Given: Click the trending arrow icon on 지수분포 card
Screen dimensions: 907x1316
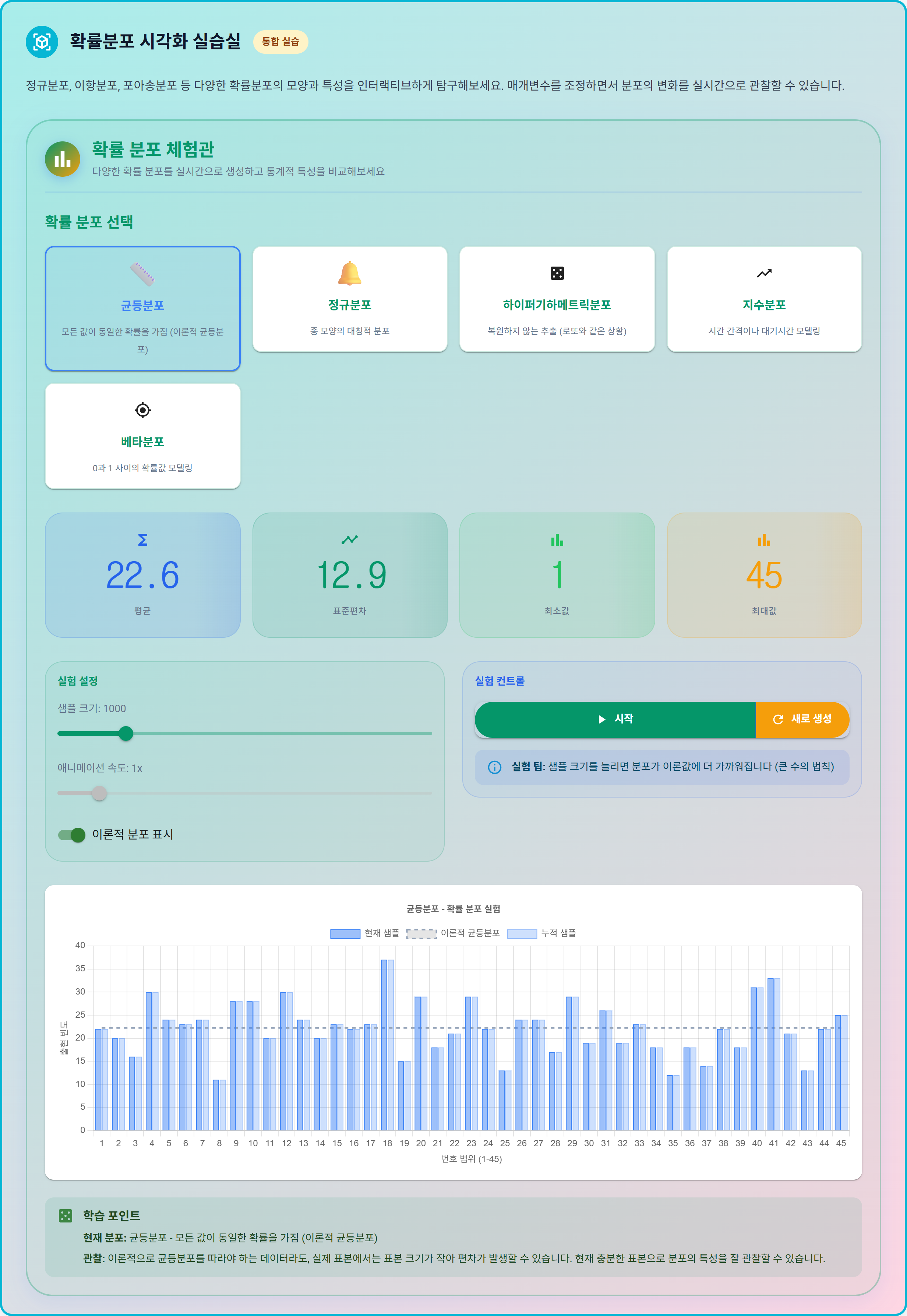Looking at the screenshot, I should (x=764, y=274).
